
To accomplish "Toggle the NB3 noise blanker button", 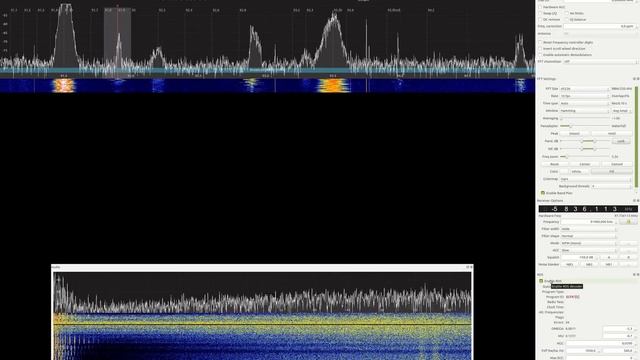I will [x=609, y=264].
